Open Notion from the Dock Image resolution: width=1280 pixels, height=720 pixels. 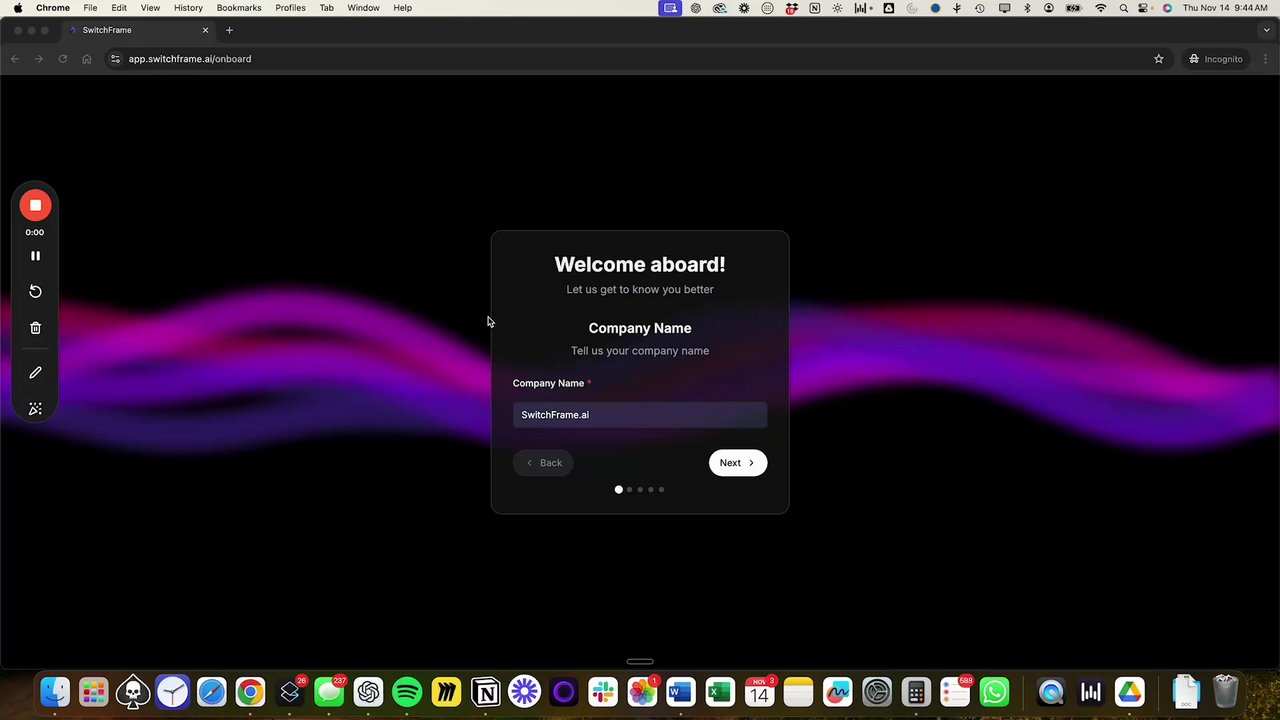(x=486, y=692)
